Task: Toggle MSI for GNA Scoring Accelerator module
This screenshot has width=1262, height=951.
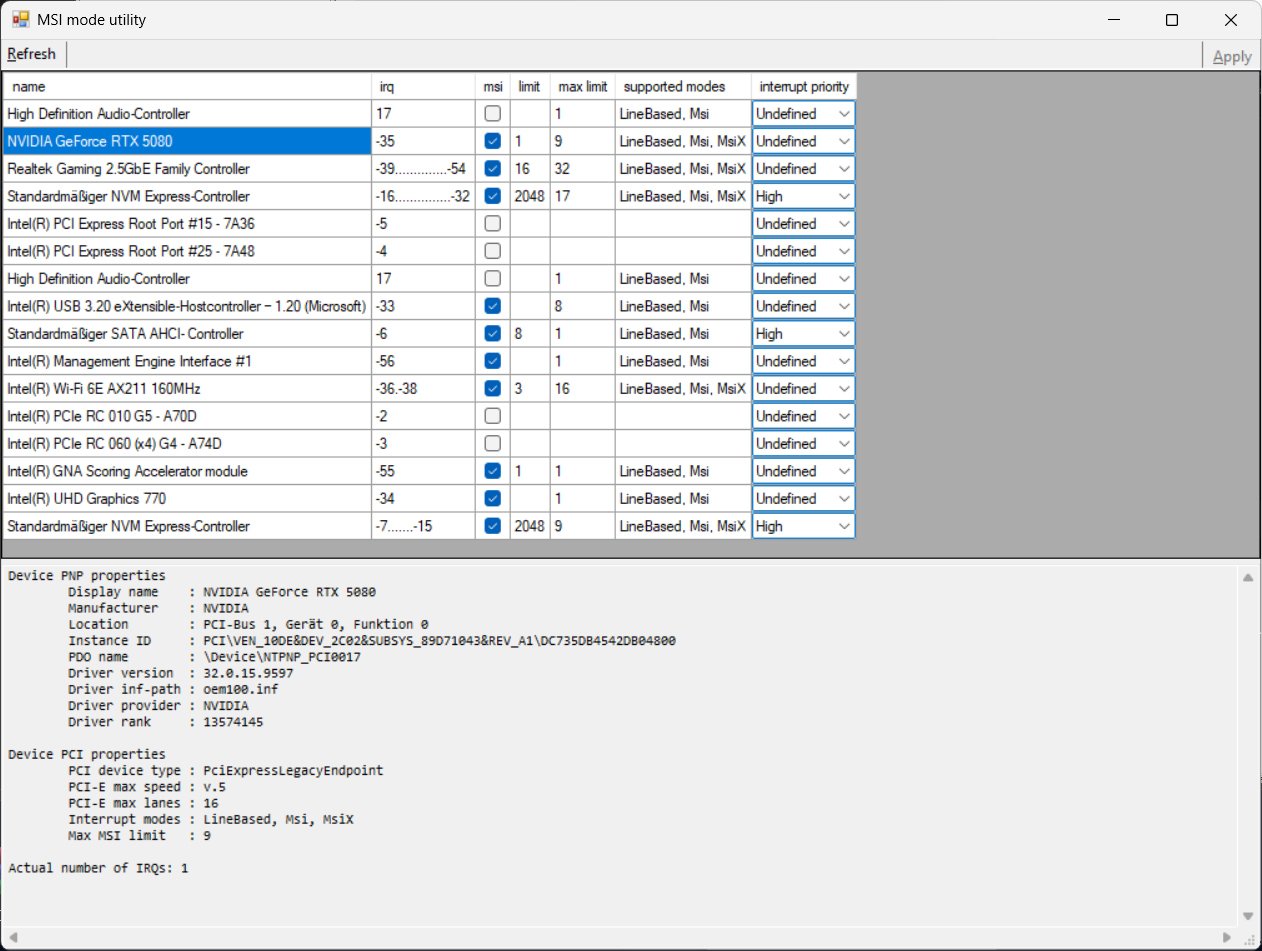Action: coord(492,471)
